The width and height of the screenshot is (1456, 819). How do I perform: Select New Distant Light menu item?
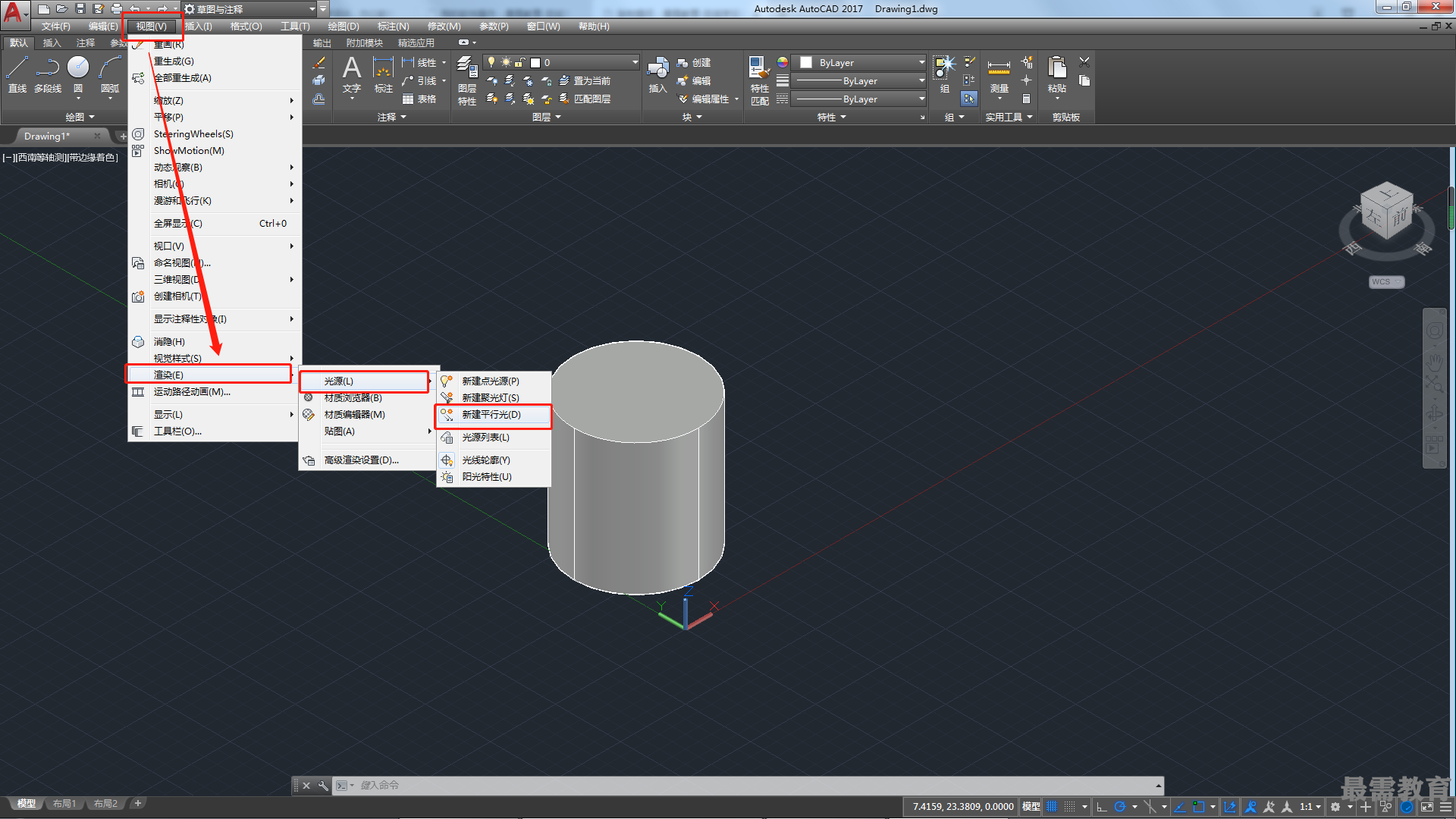pyautogui.click(x=493, y=415)
